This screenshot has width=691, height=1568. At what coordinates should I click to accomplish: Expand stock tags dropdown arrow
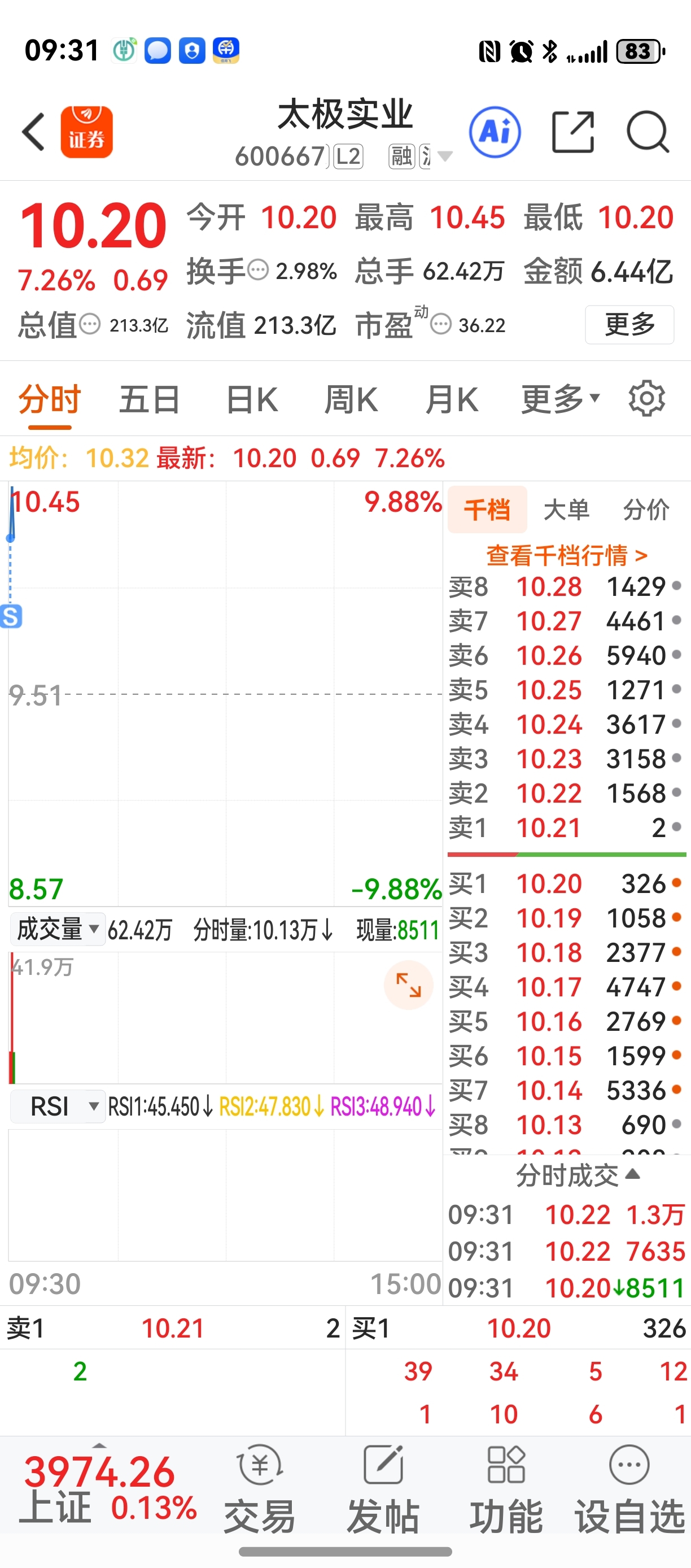coord(445,157)
